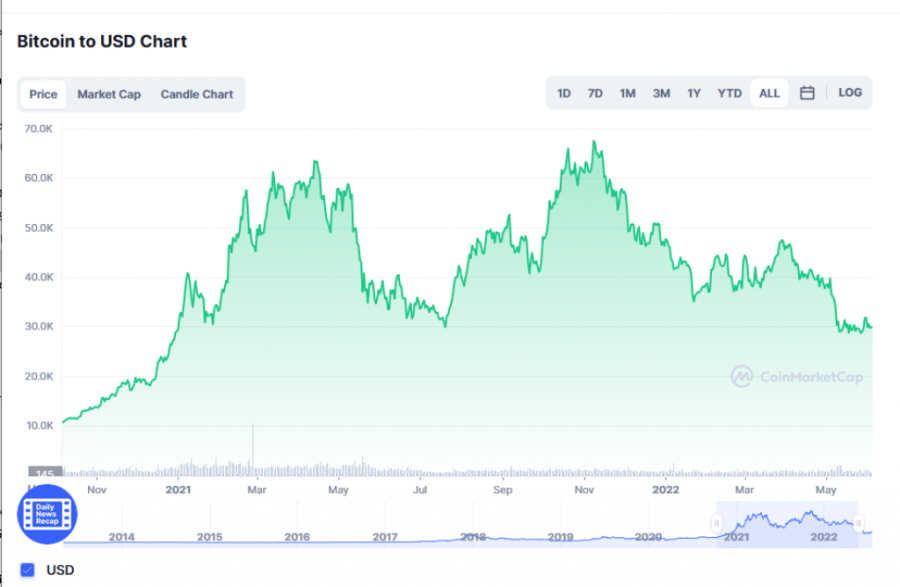900x587 pixels.
Task: Select the YTD time range
Action: click(x=730, y=93)
